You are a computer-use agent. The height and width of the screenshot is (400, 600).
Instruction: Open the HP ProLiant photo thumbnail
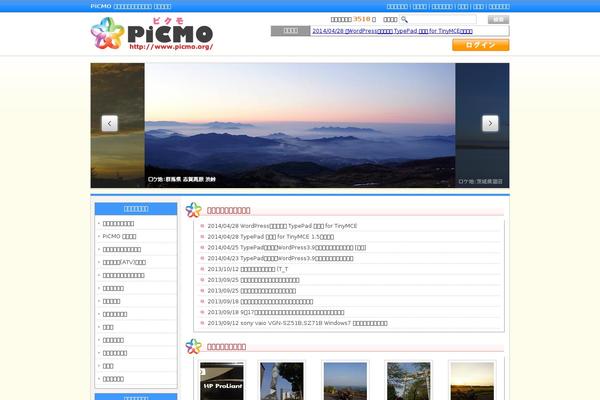tap(222, 381)
